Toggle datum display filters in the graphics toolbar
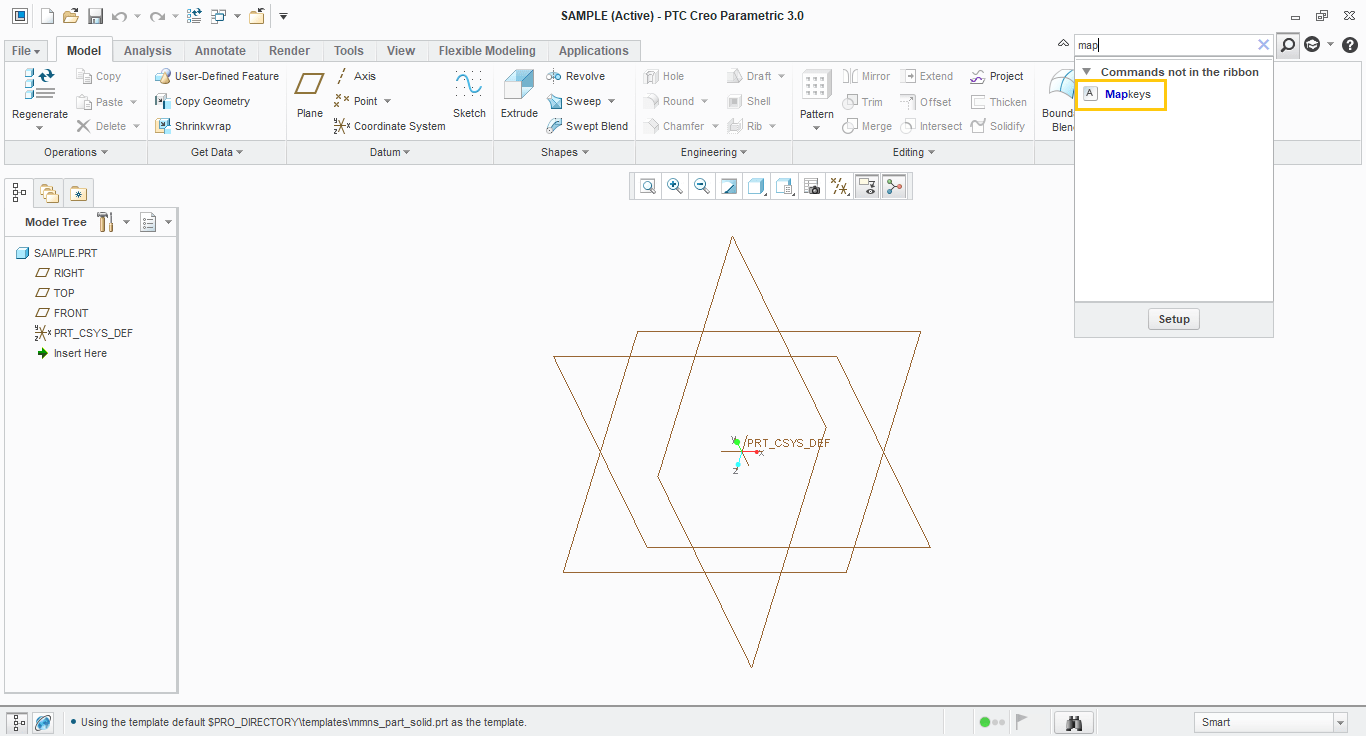This screenshot has height=736, width=1366. point(839,185)
